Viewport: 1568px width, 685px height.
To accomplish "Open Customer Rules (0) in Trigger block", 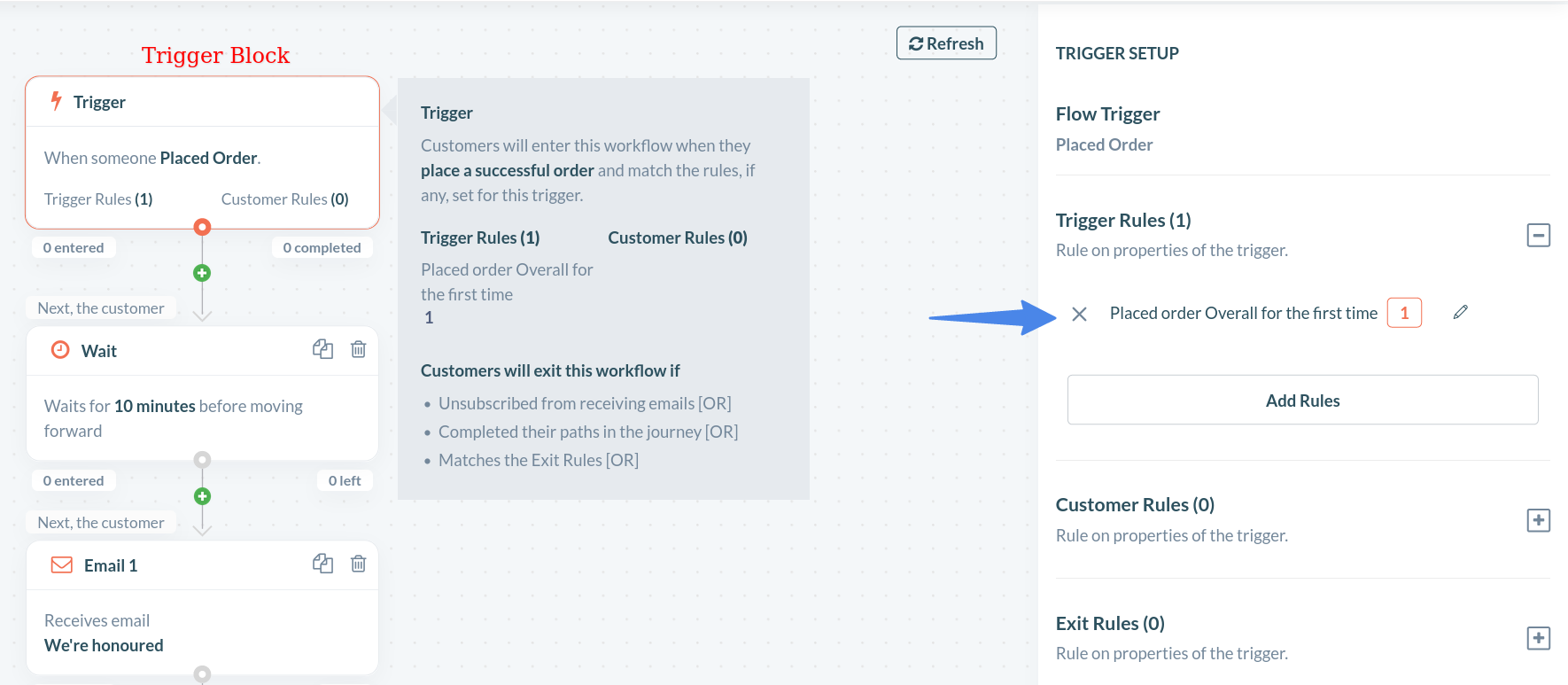I will pos(284,199).
